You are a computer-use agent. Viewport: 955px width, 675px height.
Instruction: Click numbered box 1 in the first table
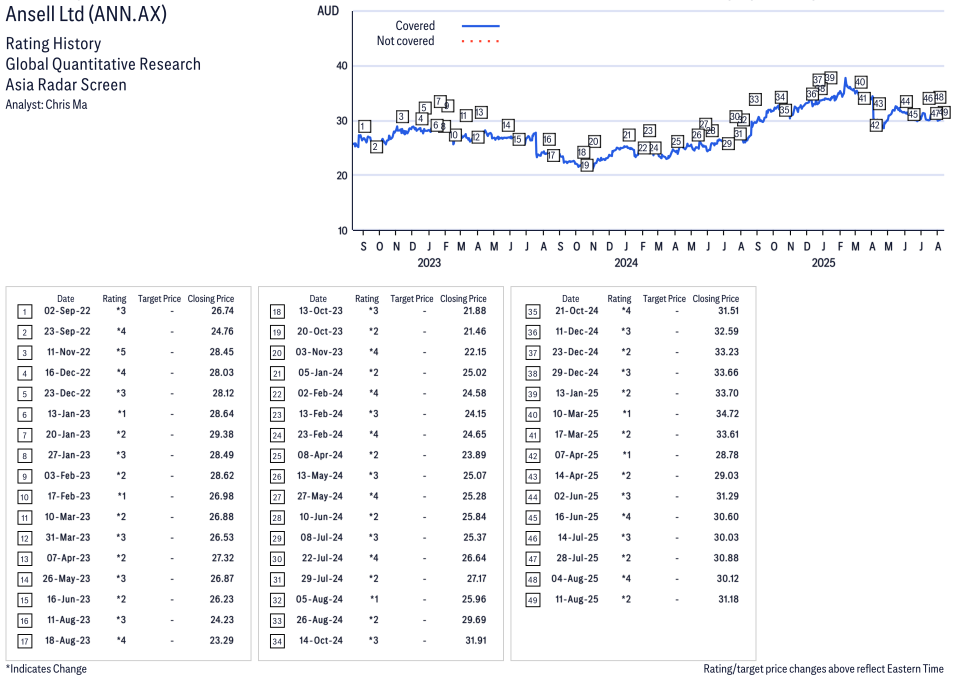point(24,312)
